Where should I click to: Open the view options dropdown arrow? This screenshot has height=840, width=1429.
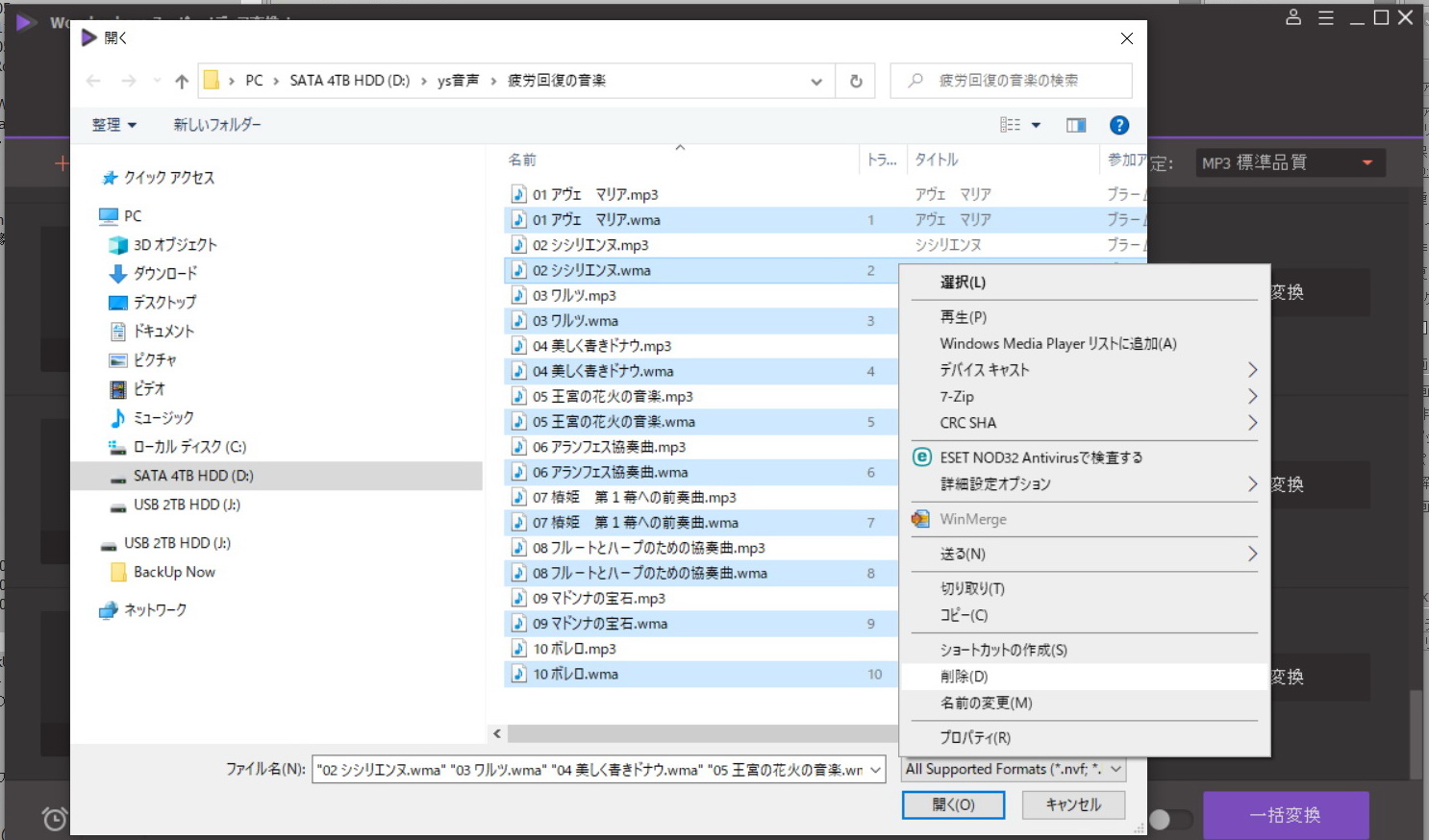click(x=1036, y=125)
